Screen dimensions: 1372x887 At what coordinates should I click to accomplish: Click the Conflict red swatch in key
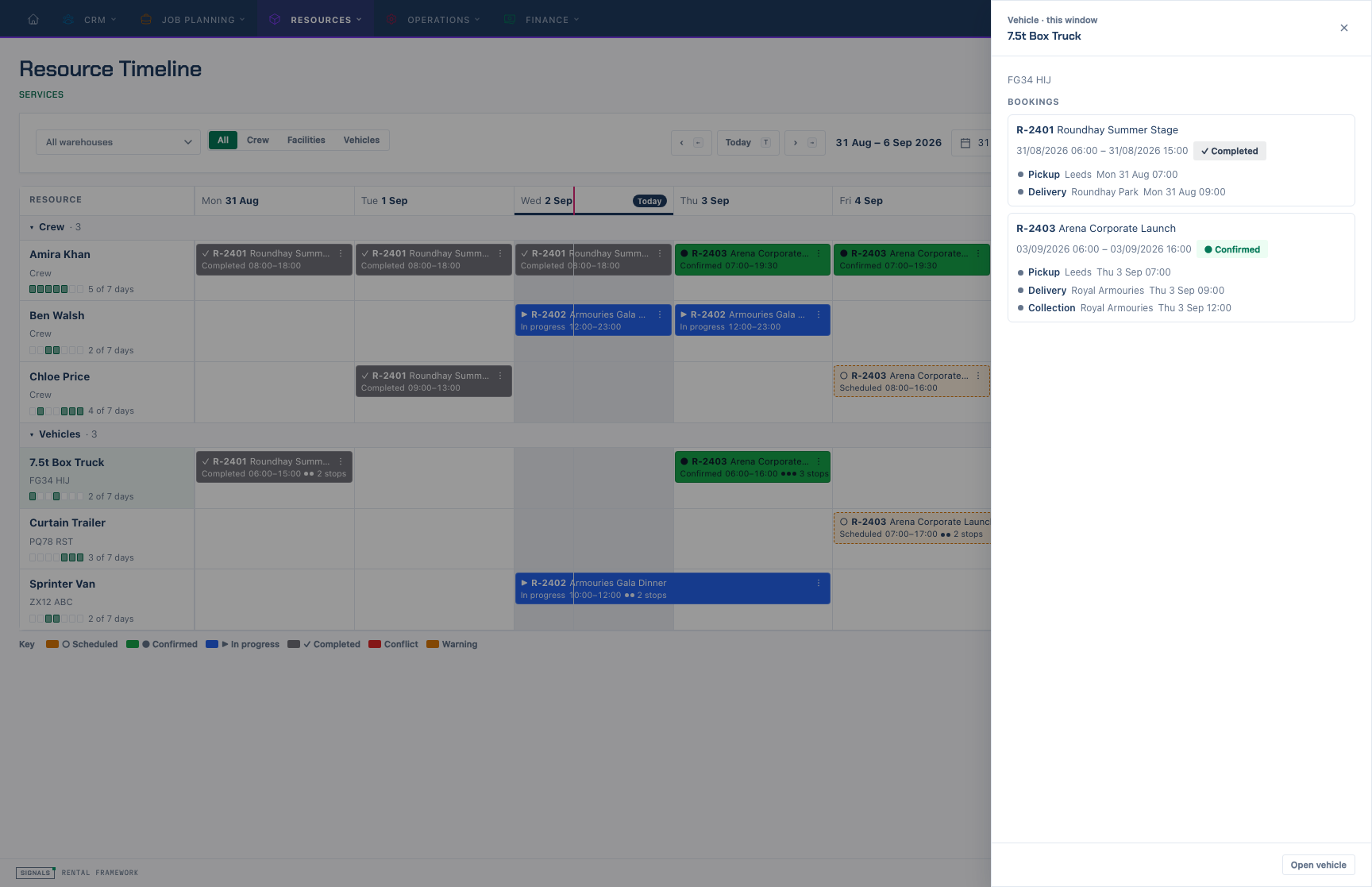pyautogui.click(x=375, y=644)
